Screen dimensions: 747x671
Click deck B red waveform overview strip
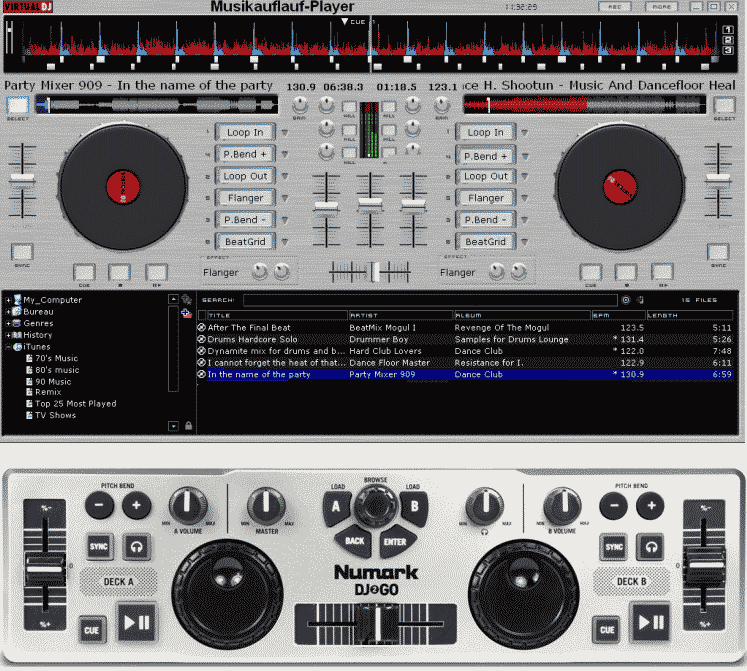pos(585,105)
